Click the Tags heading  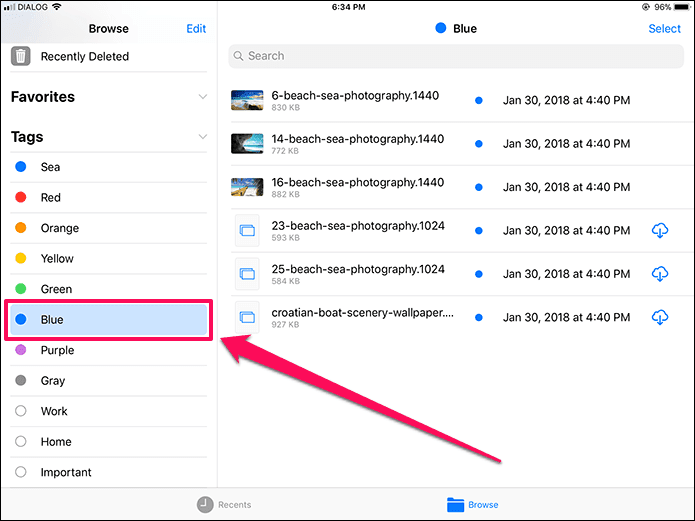pos(27,137)
